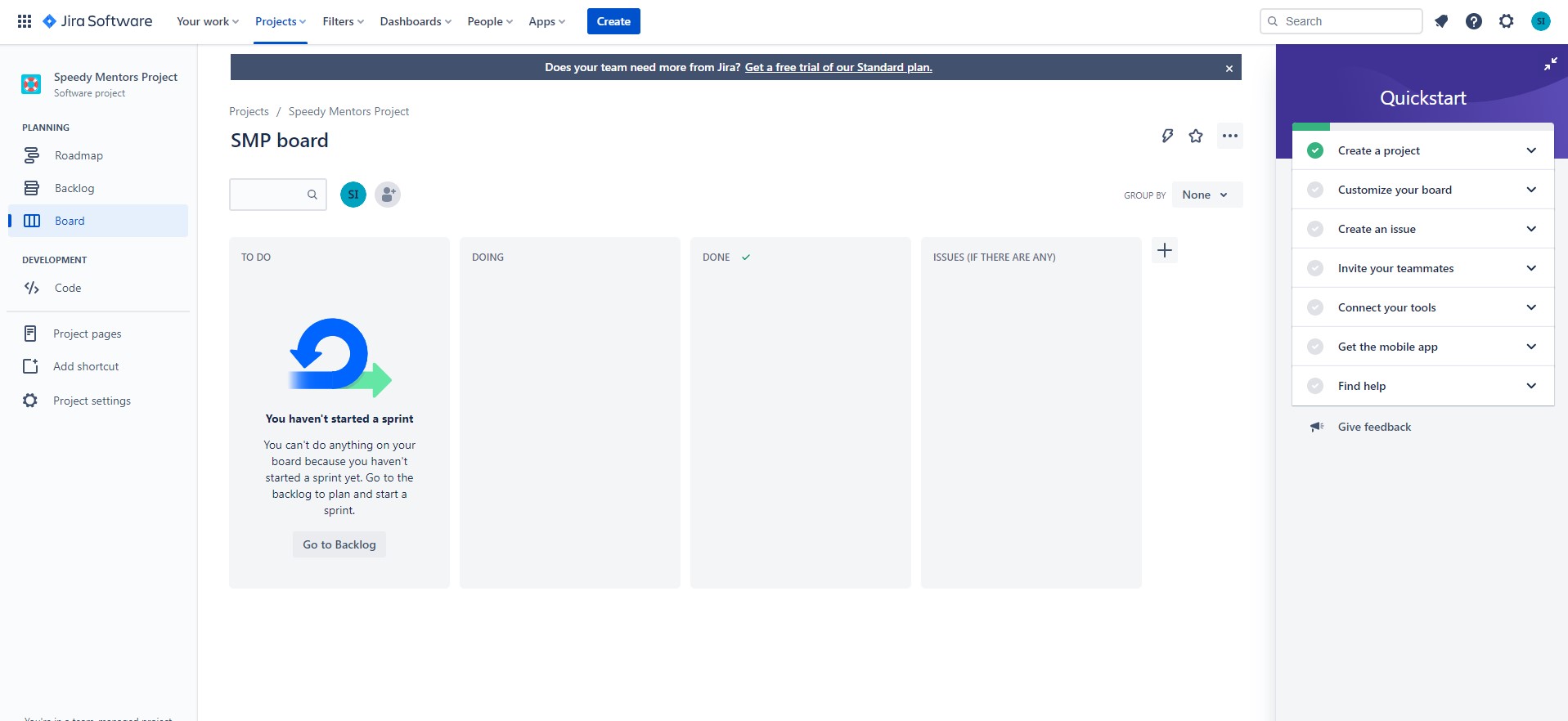Click the DOING column header
This screenshot has width=1568, height=721.
[487, 257]
